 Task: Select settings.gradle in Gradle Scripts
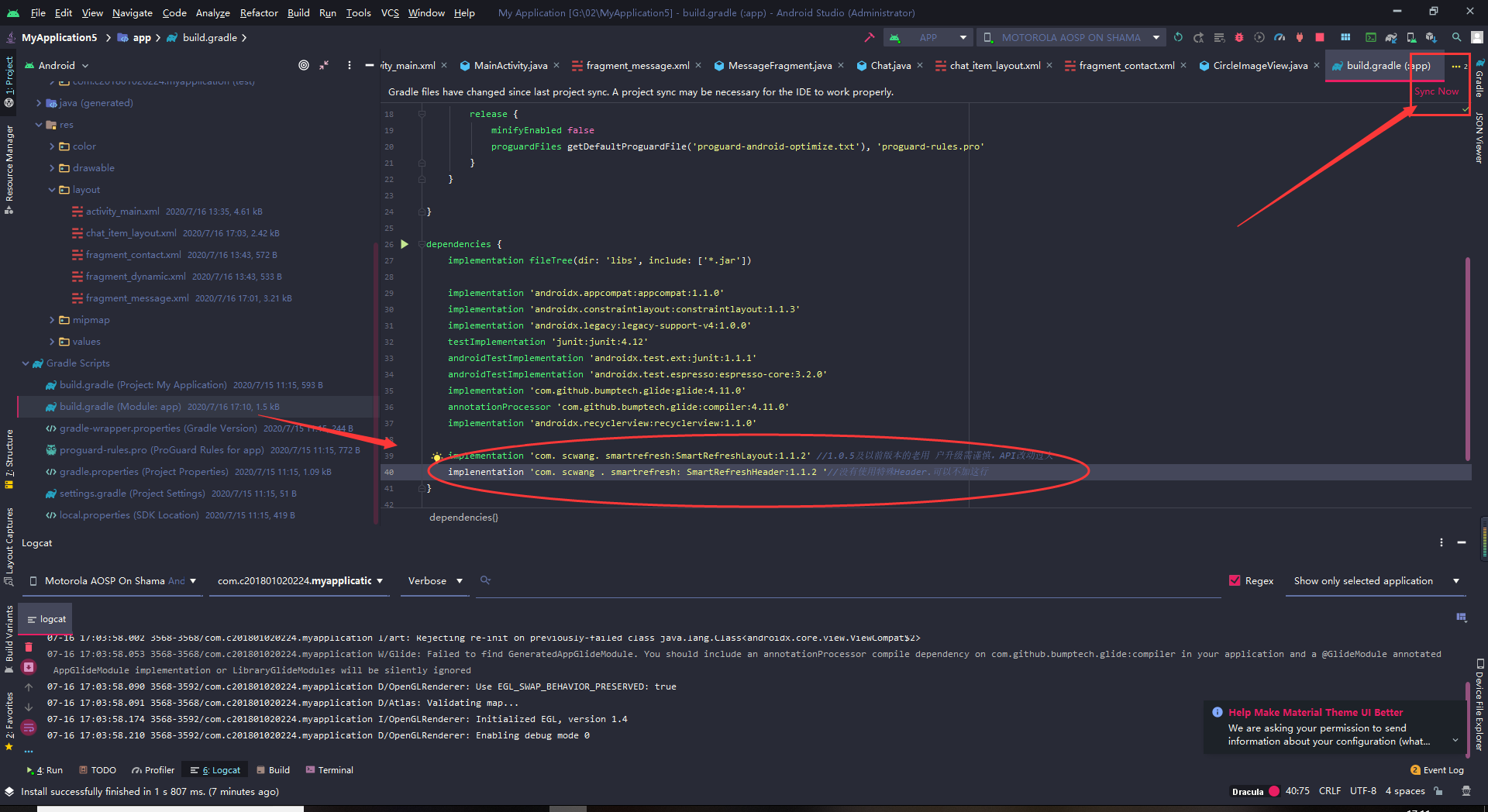pyautogui.click(x=132, y=494)
